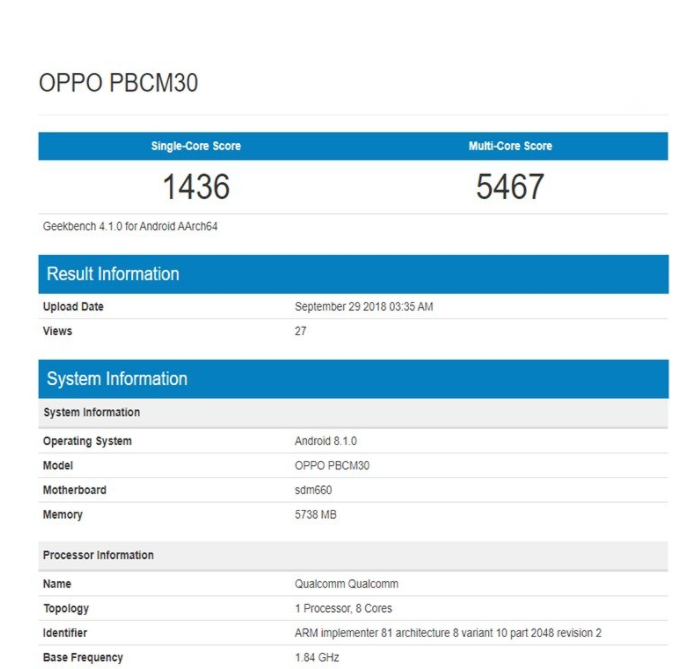Image resolution: width=693 pixels, height=669 pixels.
Task: Click the Result Information section header
Action: (x=113, y=274)
